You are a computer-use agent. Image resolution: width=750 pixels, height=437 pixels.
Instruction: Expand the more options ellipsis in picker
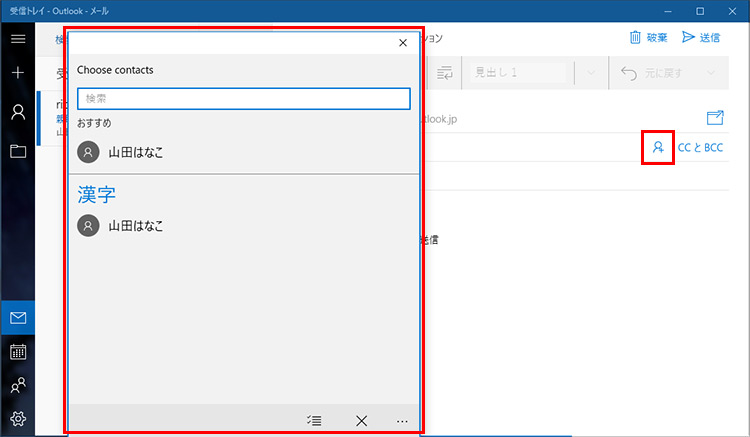[402, 421]
